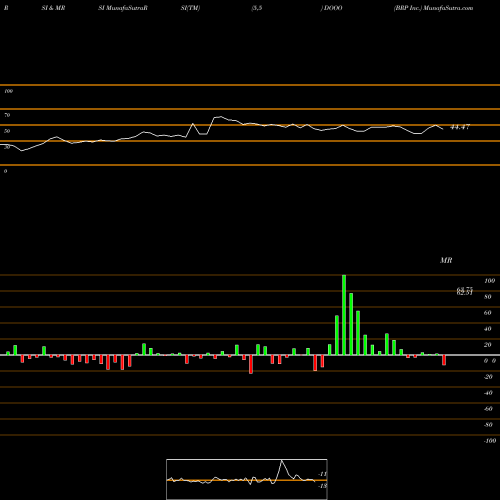
Task: Select the MR indicator title label
Action: click(446, 260)
